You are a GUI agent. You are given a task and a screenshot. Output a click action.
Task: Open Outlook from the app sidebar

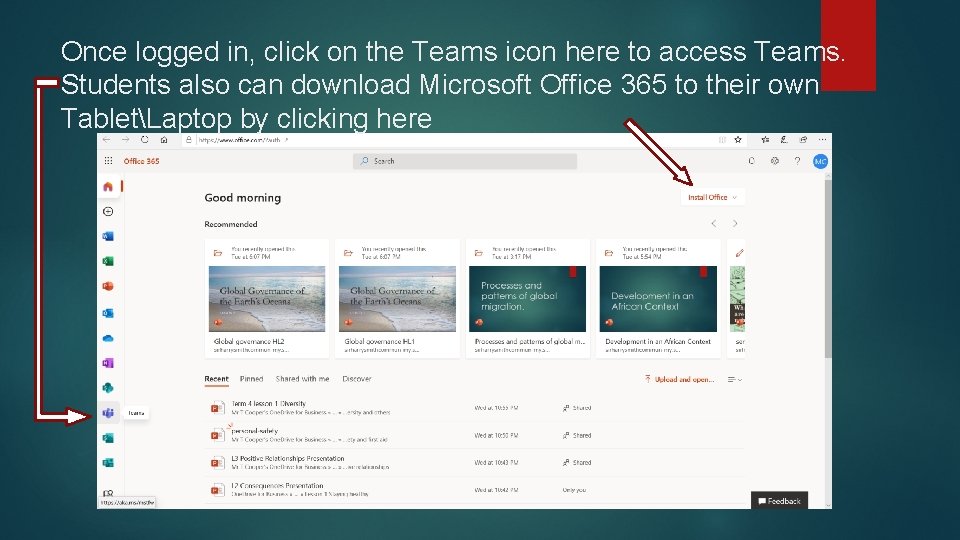[x=108, y=313]
